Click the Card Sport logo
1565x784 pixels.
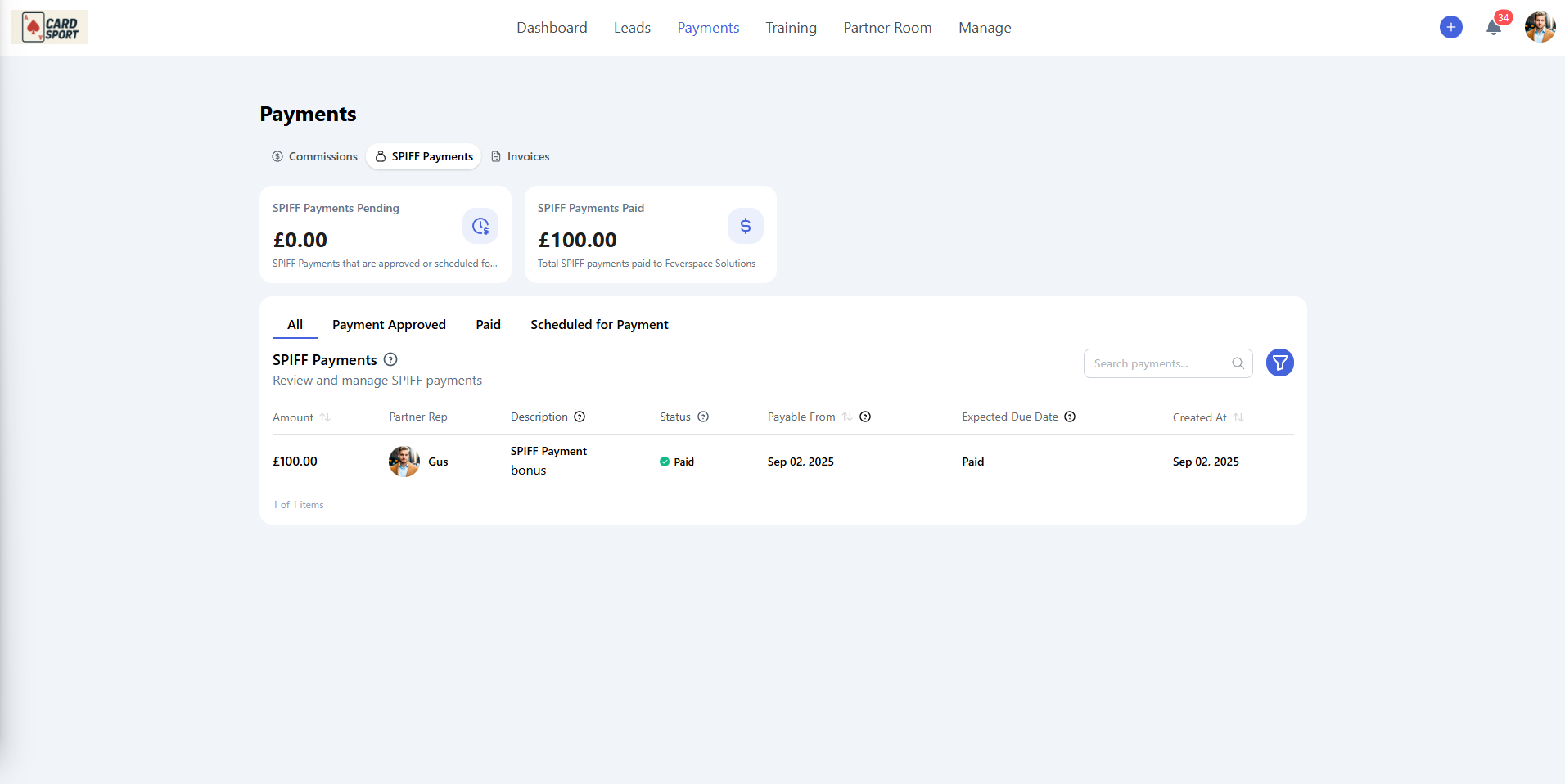click(x=50, y=27)
